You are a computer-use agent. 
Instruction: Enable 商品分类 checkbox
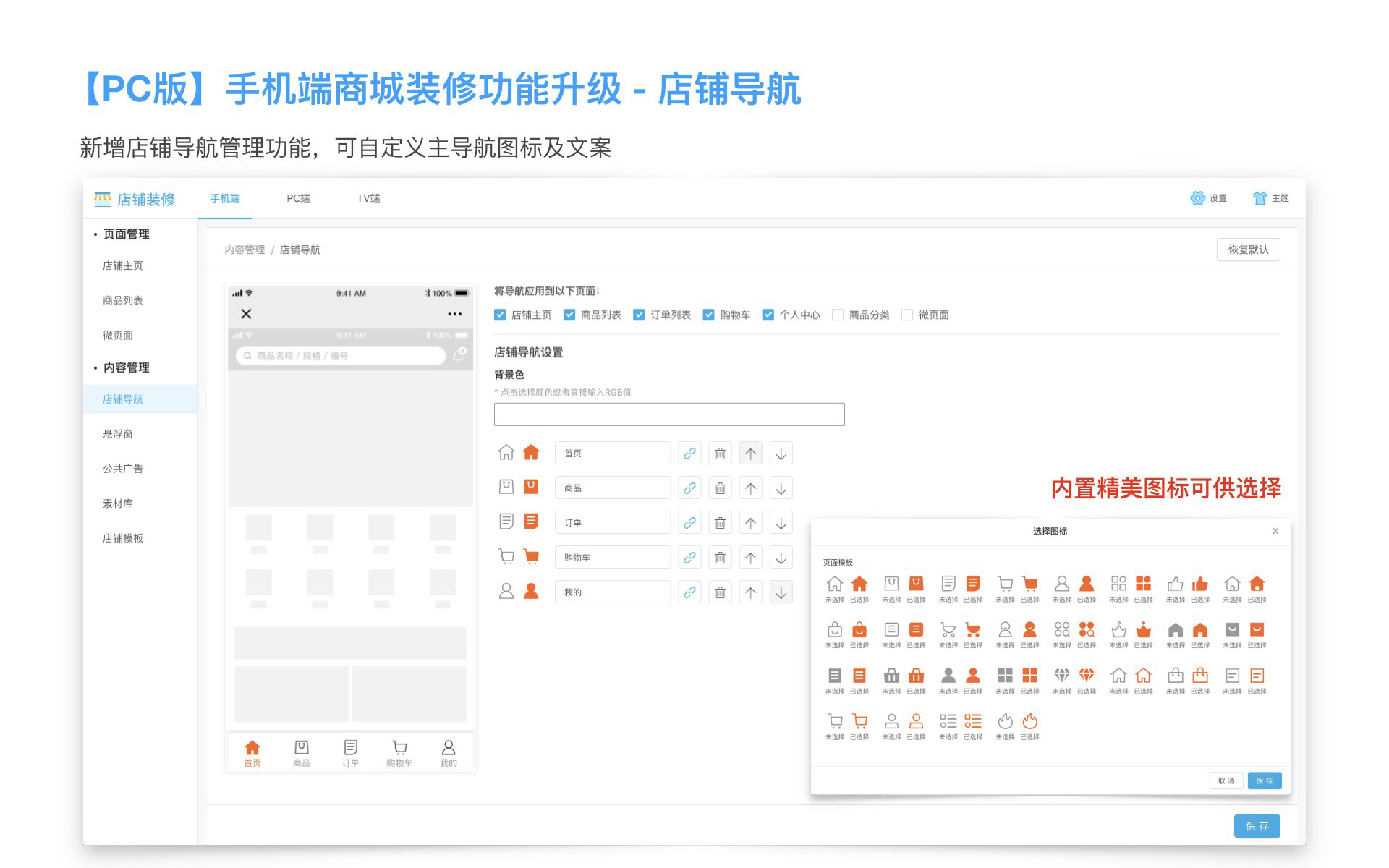(x=838, y=315)
